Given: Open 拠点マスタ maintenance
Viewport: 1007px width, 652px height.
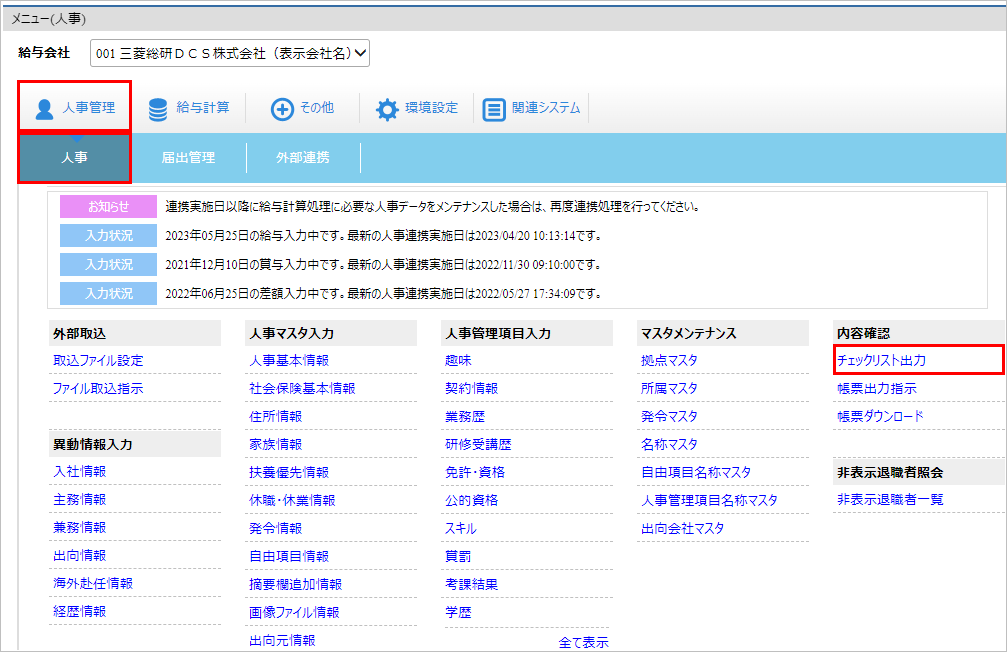Looking at the screenshot, I should 669,360.
